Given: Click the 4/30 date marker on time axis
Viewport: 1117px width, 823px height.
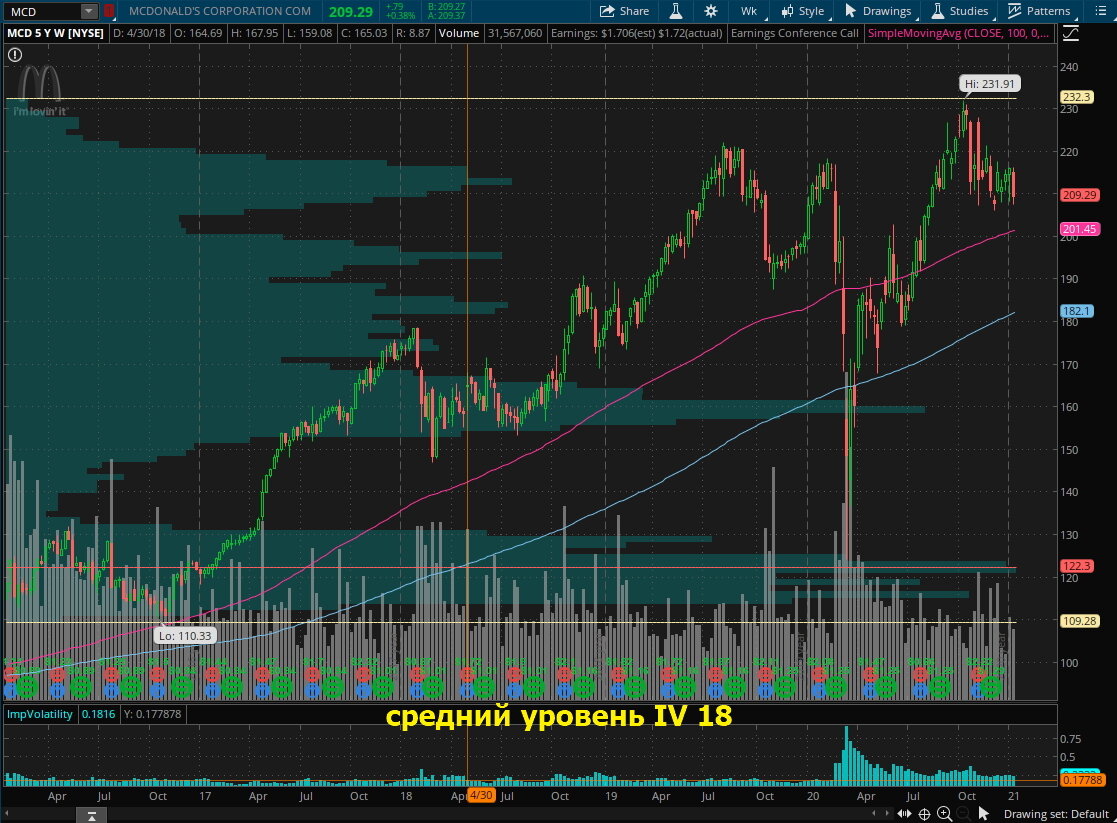Looking at the screenshot, I should tap(481, 795).
